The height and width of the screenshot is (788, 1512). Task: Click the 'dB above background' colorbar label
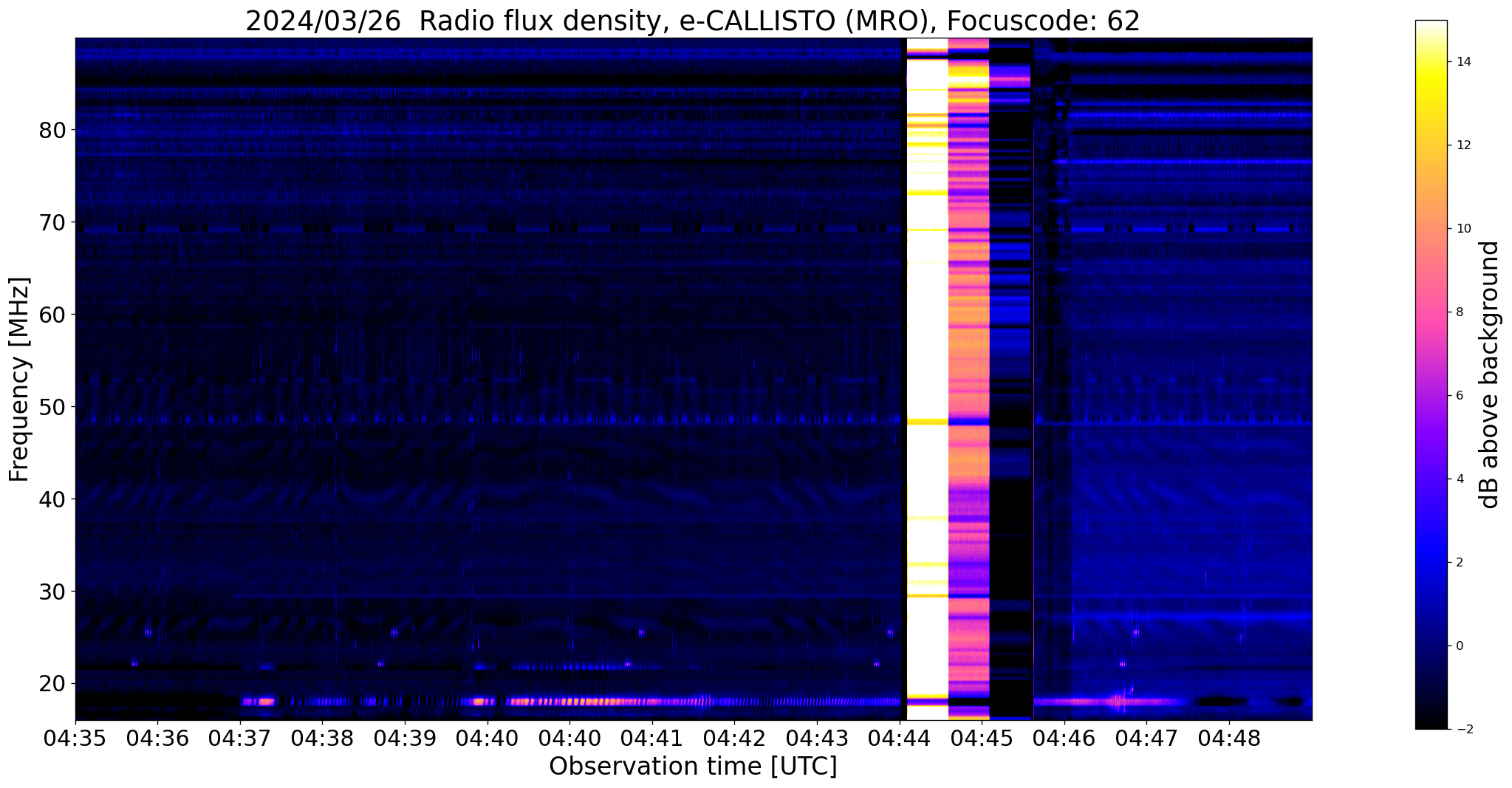(x=1490, y=374)
